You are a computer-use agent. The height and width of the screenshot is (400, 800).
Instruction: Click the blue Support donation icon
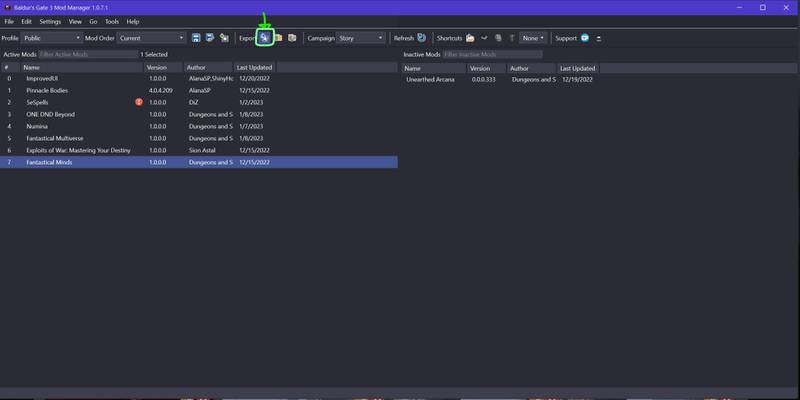pyautogui.click(x=585, y=38)
